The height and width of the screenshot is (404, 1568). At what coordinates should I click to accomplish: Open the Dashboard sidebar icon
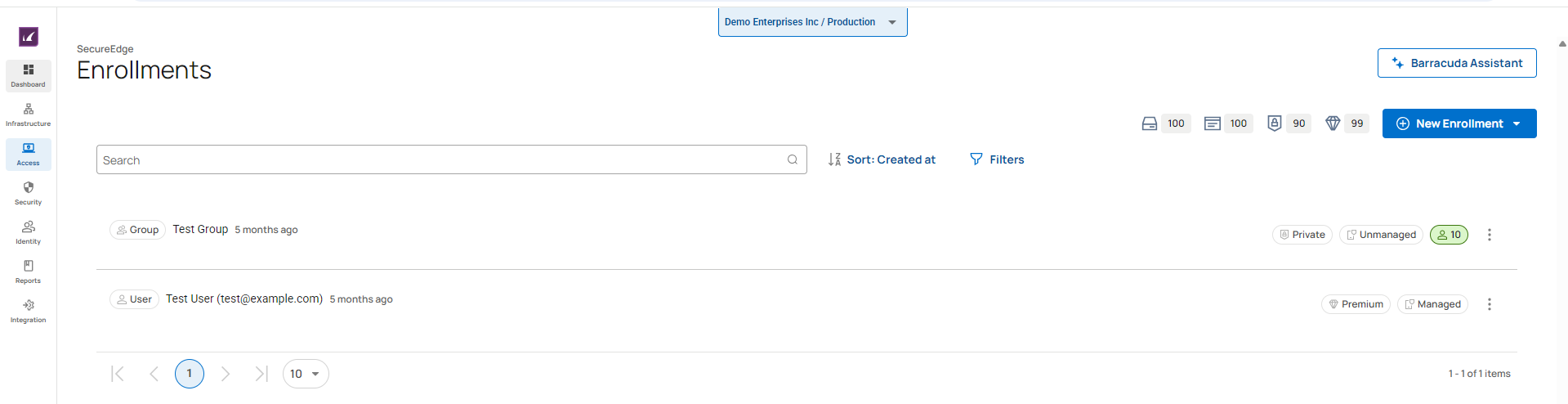pyautogui.click(x=29, y=74)
